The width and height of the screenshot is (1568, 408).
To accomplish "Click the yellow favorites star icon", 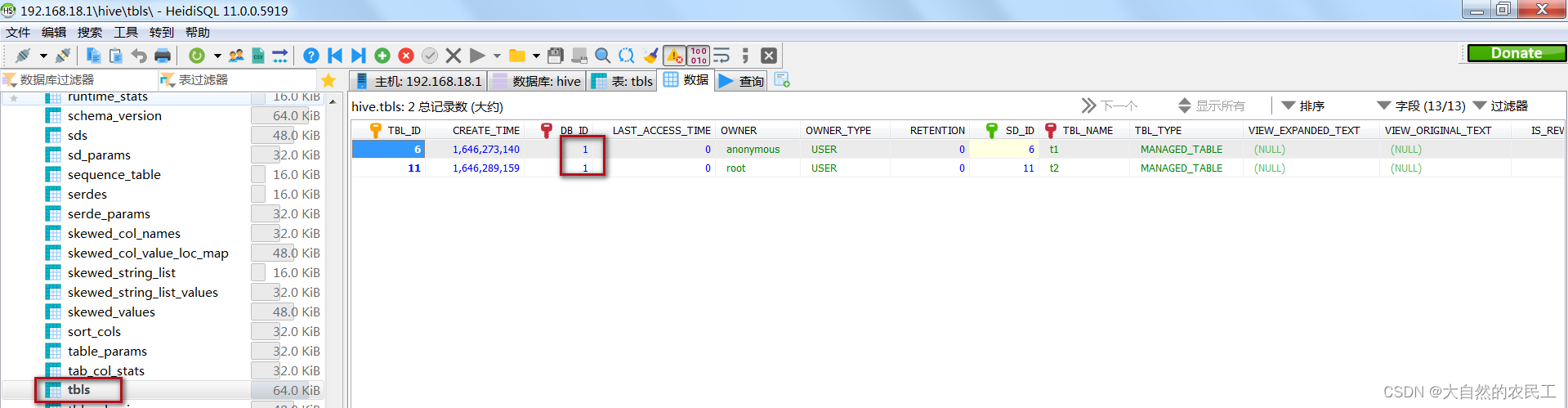I will pos(328,80).
